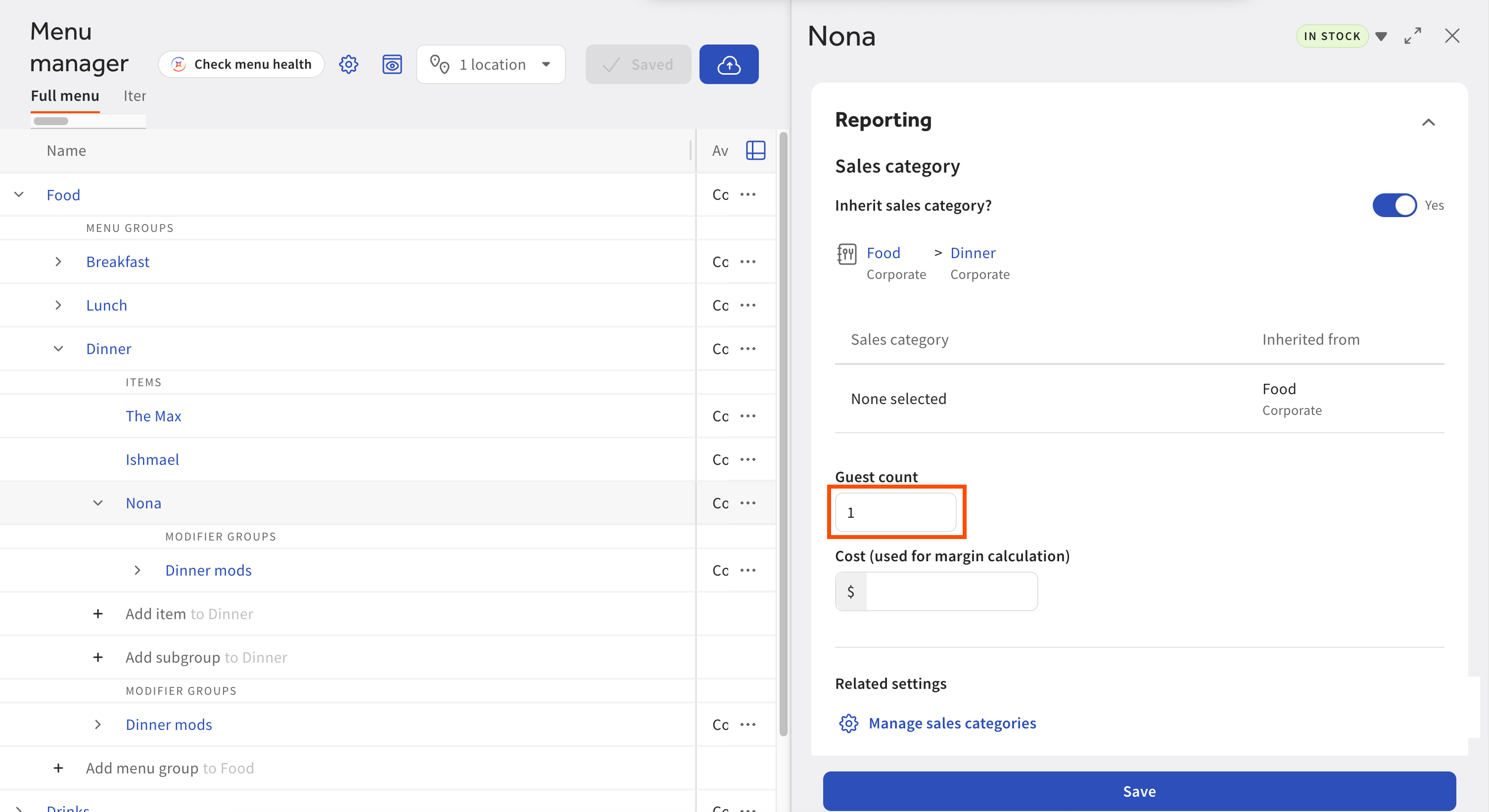1489x812 pixels.
Task: Close the Nona details panel
Action: [1452, 36]
